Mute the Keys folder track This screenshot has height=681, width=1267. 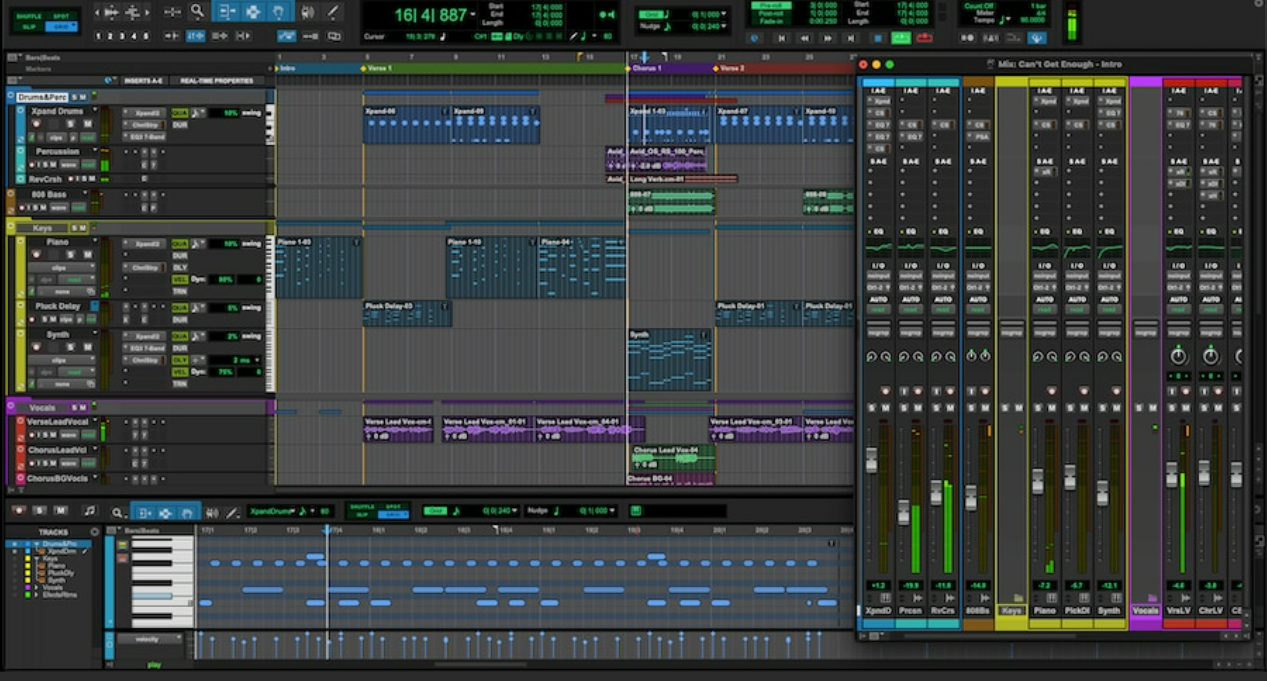[x=83, y=228]
